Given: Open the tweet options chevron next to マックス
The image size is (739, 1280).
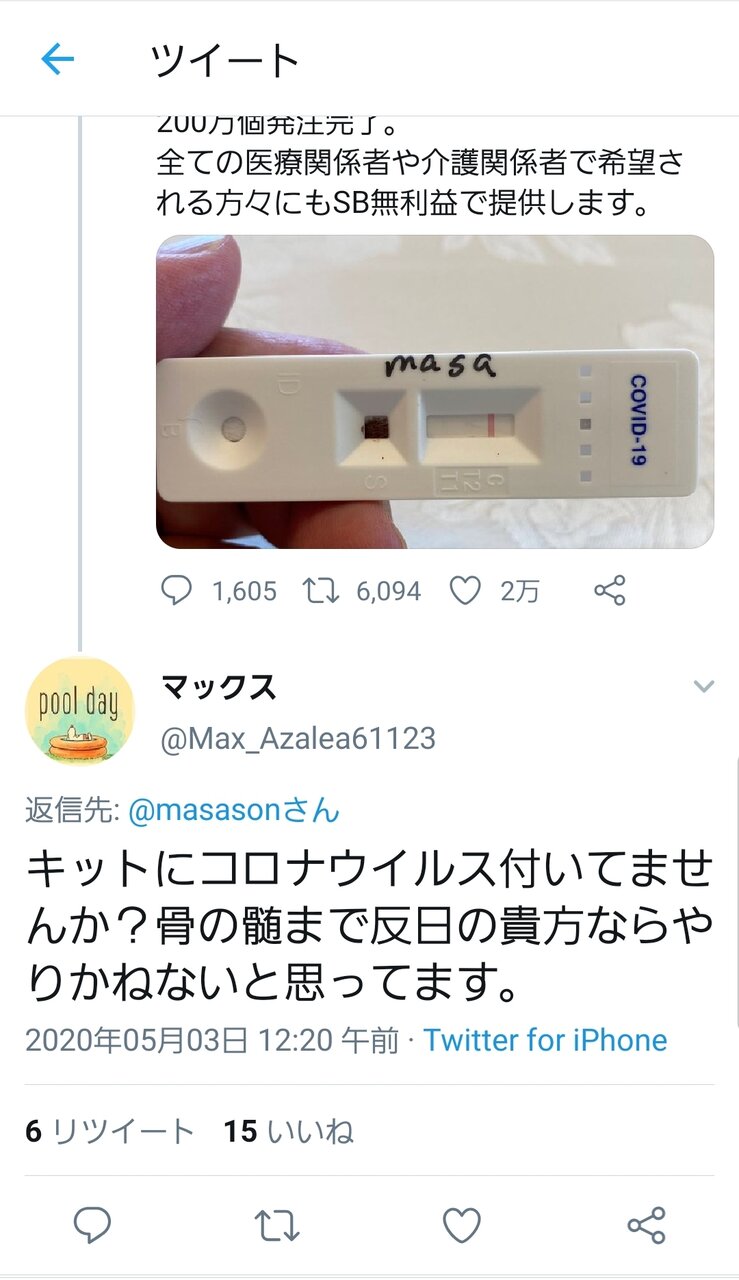Looking at the screenshot, I should 704,687.
